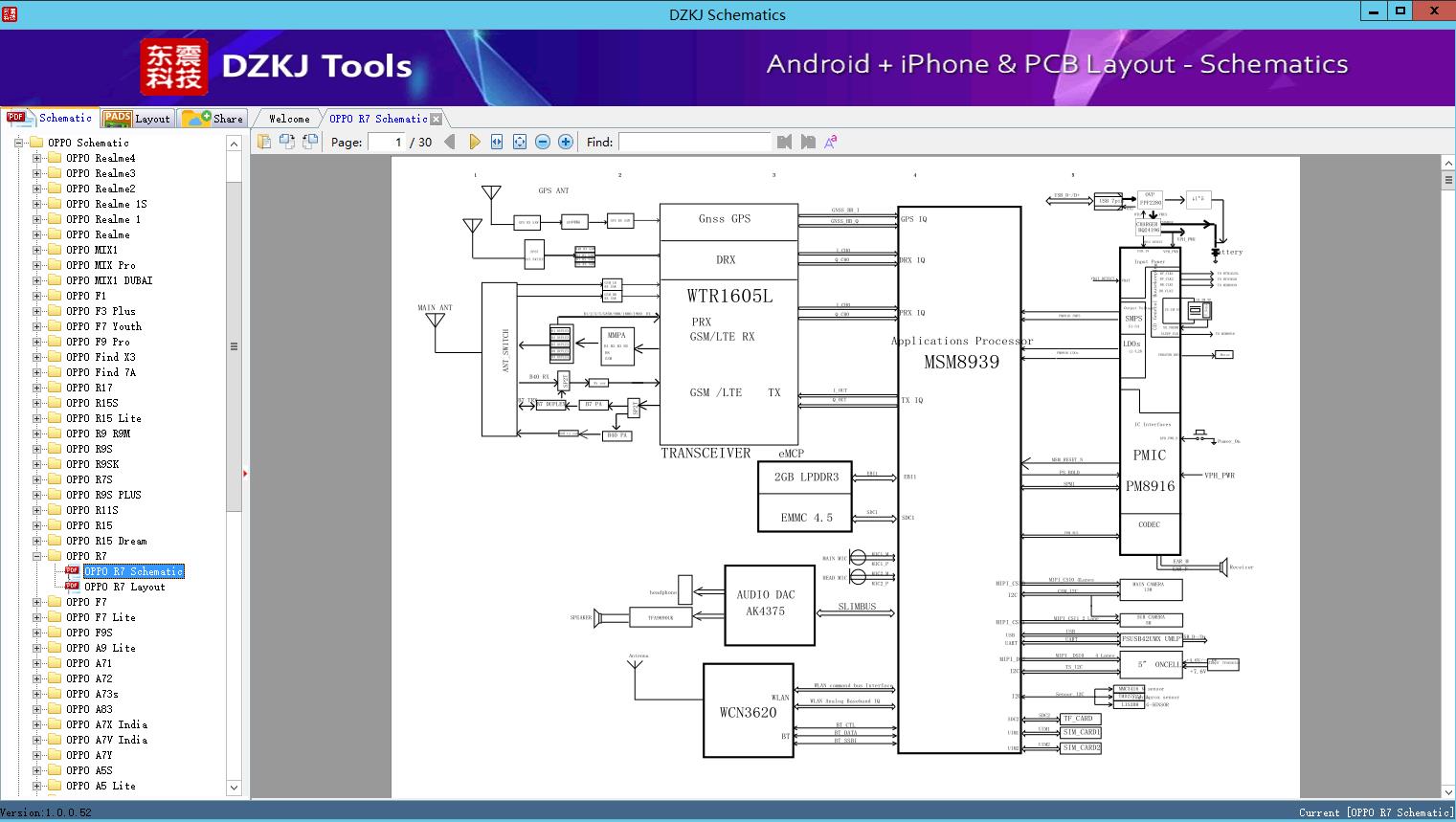Find previous match icon
Viewport: 1456px width, 822px height.
pyautogui.click(x=785, y=142)
